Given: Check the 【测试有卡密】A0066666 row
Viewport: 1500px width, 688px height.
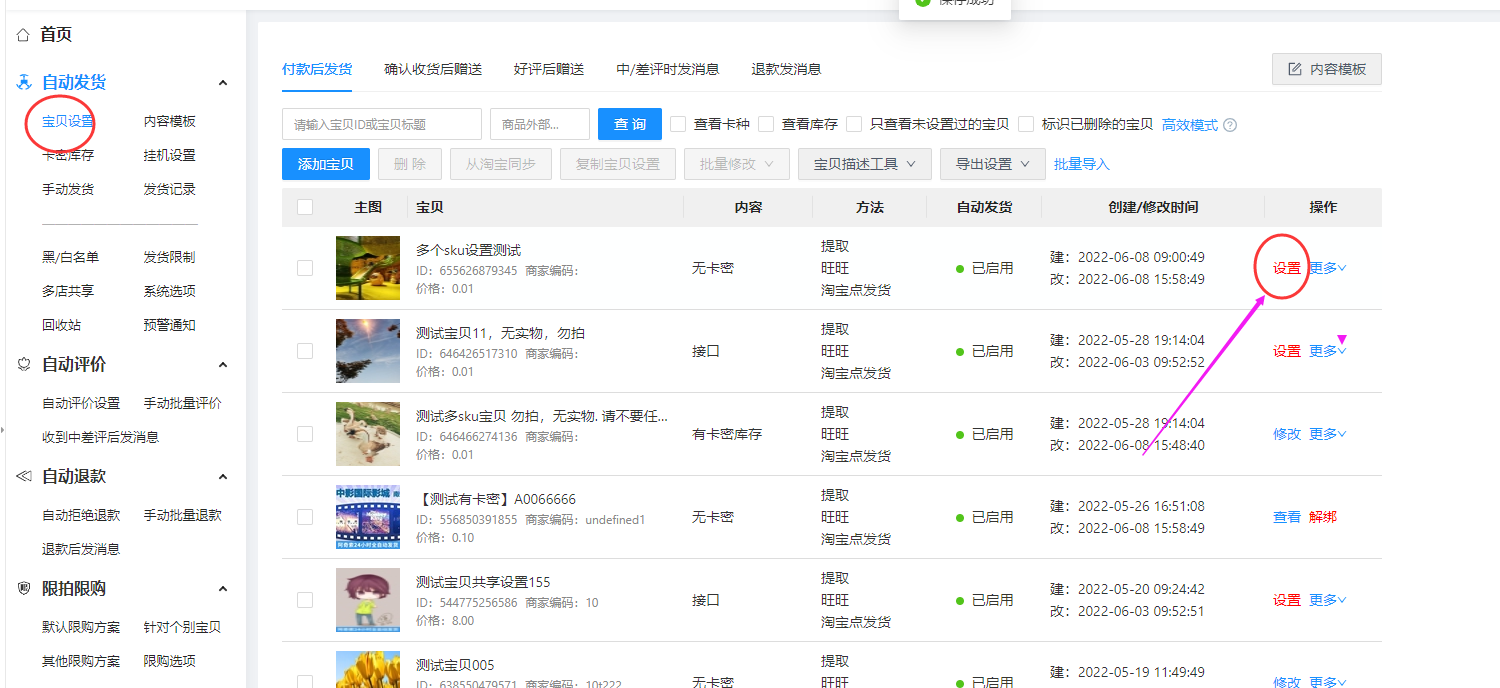Looking at the screenshot, I should click(x=305, y=517).
